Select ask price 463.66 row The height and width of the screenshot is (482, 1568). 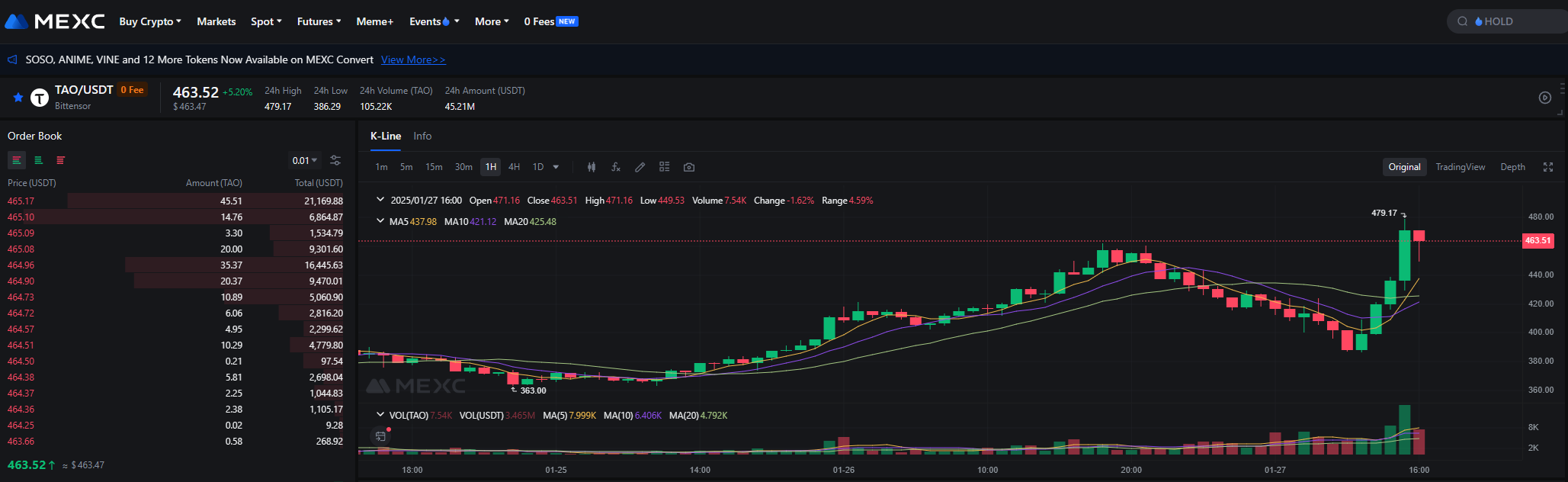pos(175,441)
